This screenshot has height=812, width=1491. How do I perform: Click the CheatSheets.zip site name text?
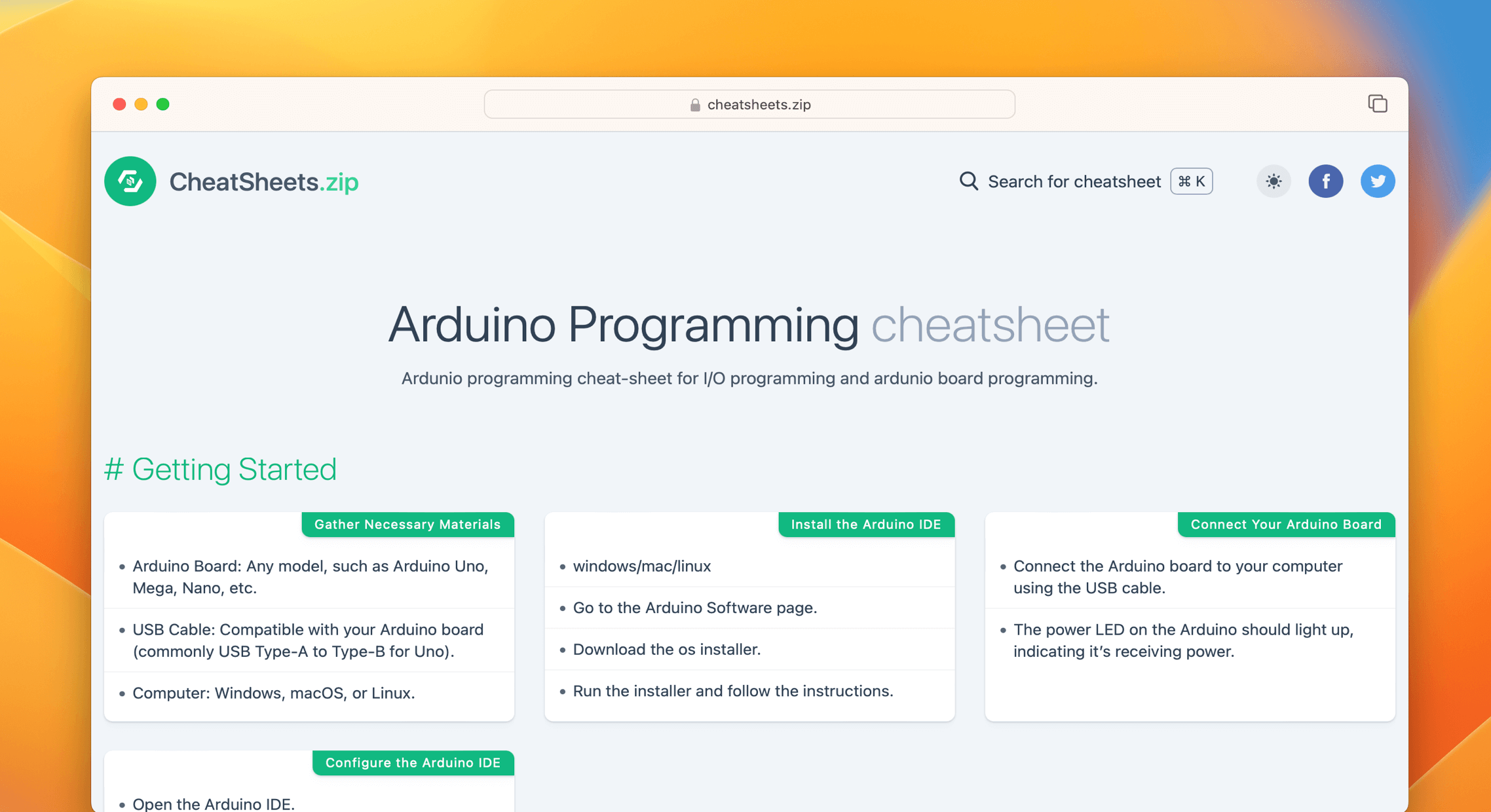[x=264, y=181]
